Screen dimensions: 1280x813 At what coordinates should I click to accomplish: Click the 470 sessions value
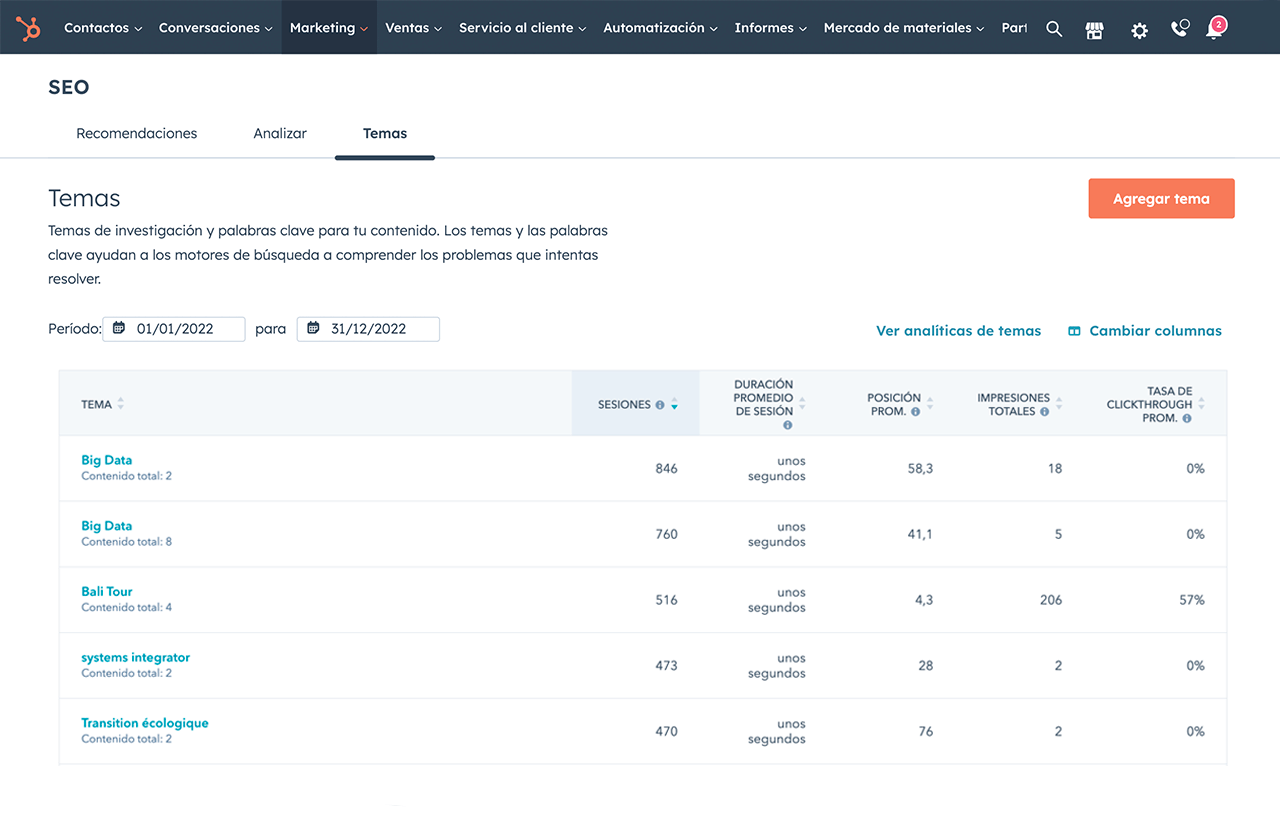(666, 731)
